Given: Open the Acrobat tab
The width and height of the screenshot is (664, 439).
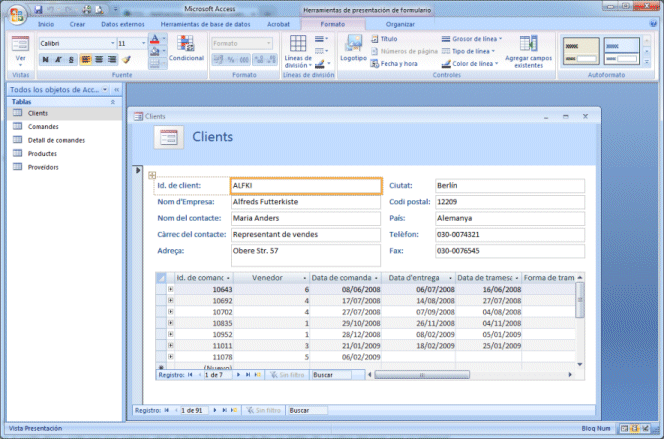Looking at the screenshot, I should pos(278,25).
